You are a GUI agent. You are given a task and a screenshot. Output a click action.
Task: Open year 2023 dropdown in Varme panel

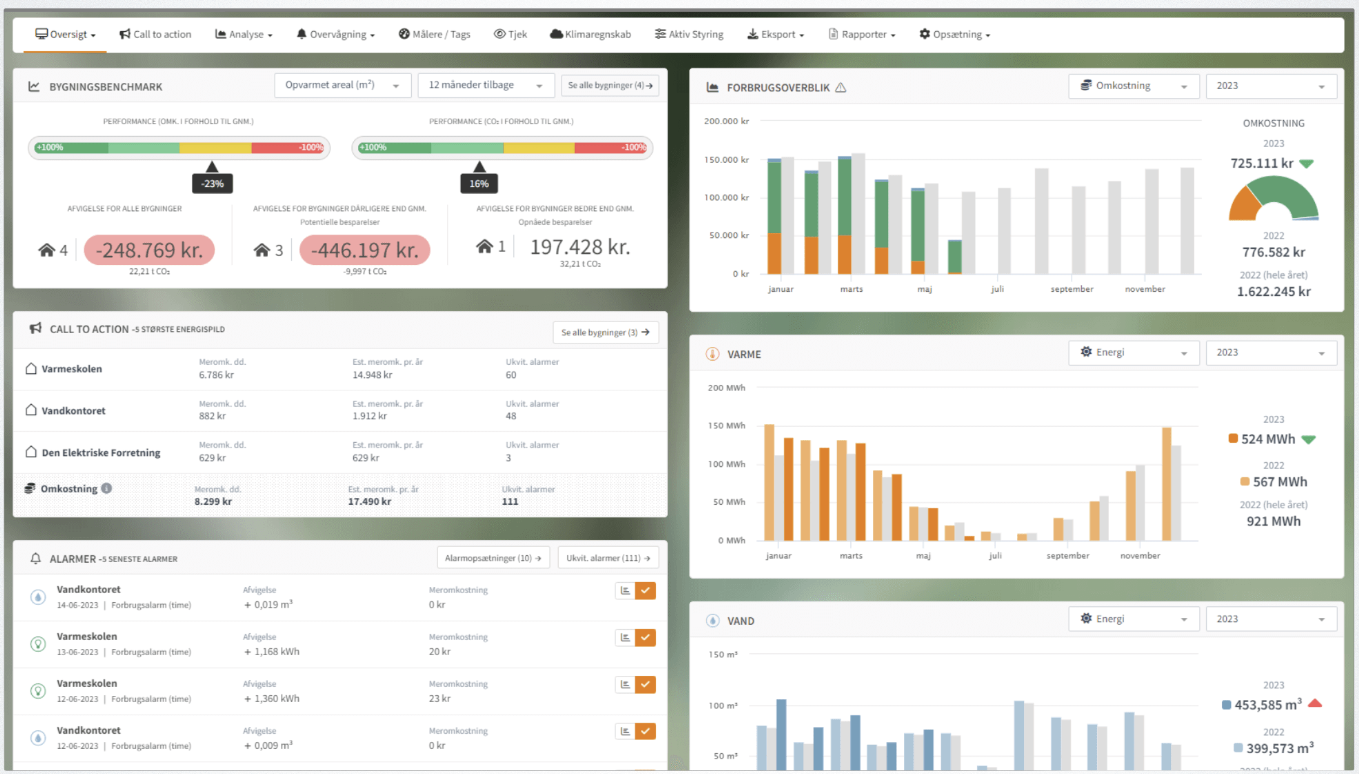(1271, 353)
